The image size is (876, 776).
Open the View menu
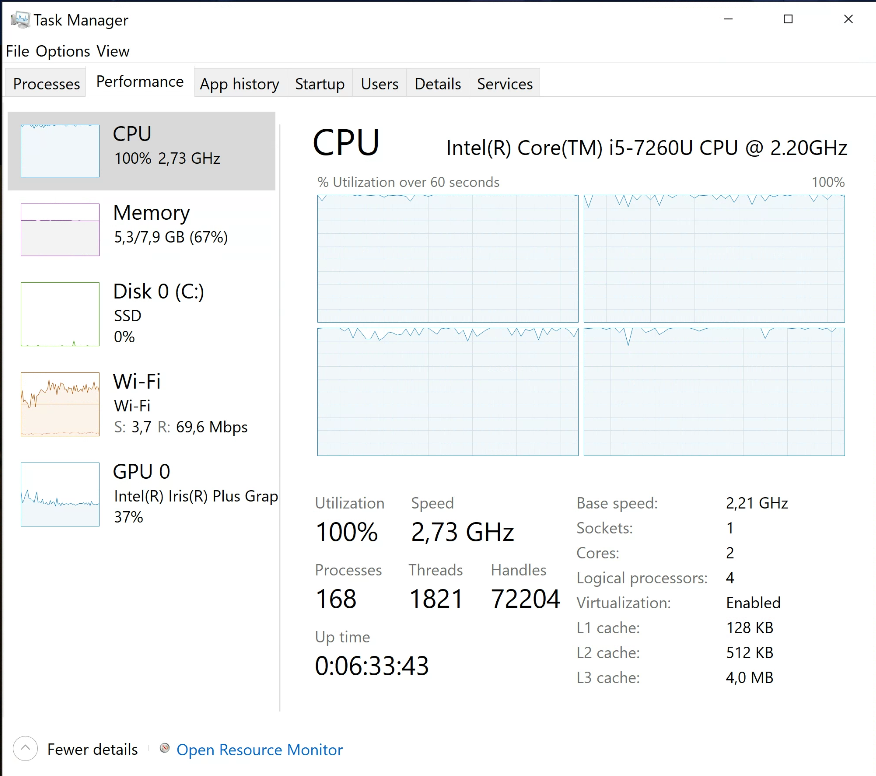pyautogui.click(x=113, y=51)
